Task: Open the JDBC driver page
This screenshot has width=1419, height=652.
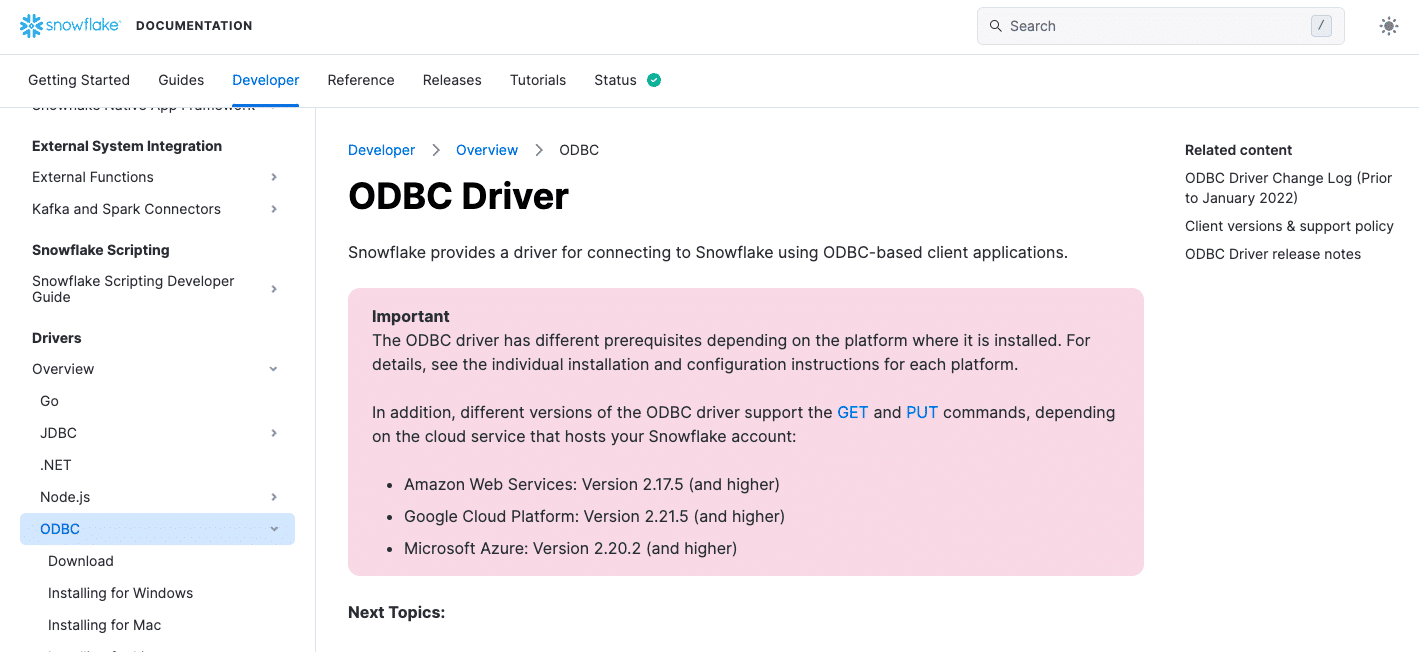Action: pyautogui.click(x=58, y=433)
